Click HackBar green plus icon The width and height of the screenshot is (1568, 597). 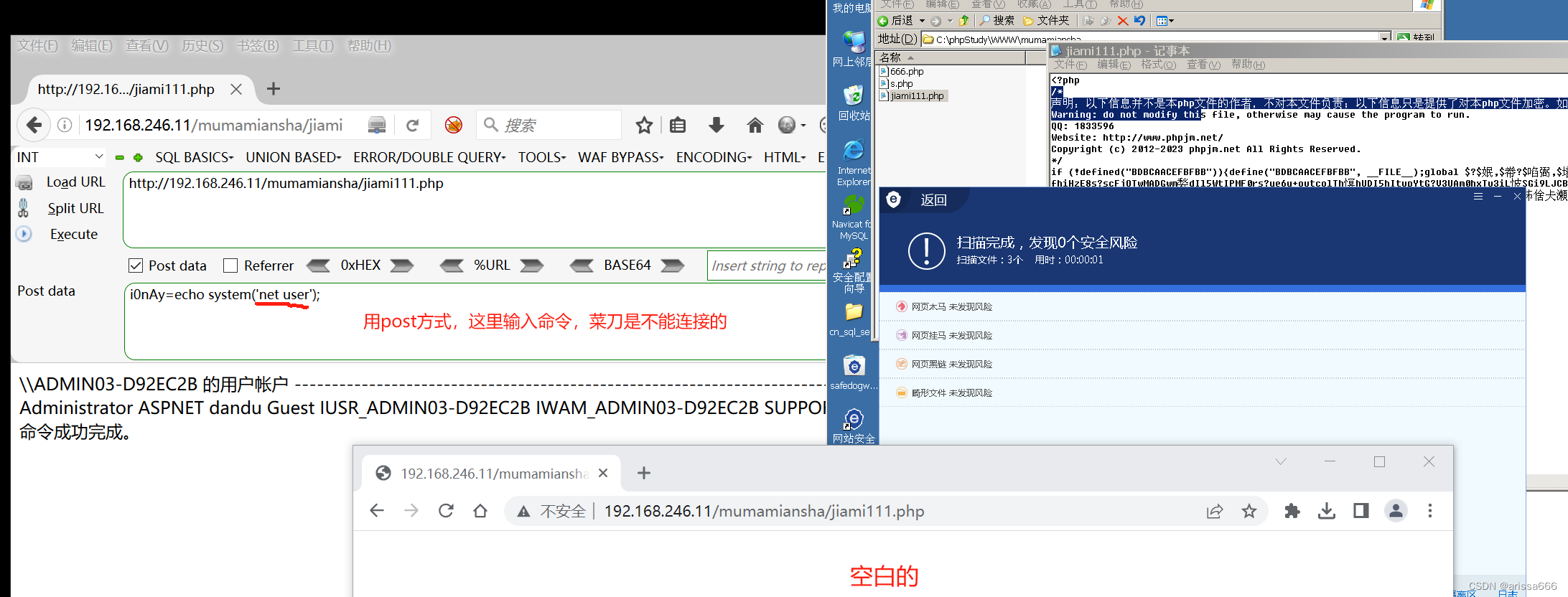click(138, 157)
